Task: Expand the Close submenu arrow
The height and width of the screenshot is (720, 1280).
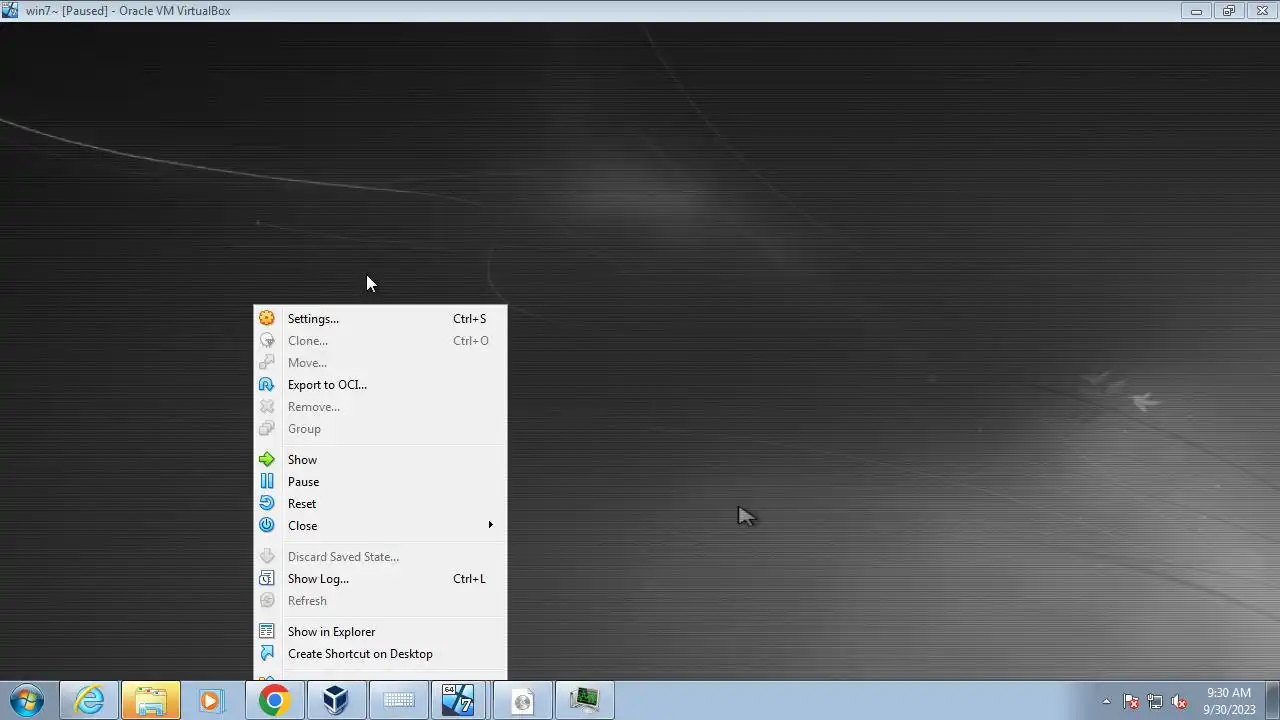Action: [x=490, y=525]
